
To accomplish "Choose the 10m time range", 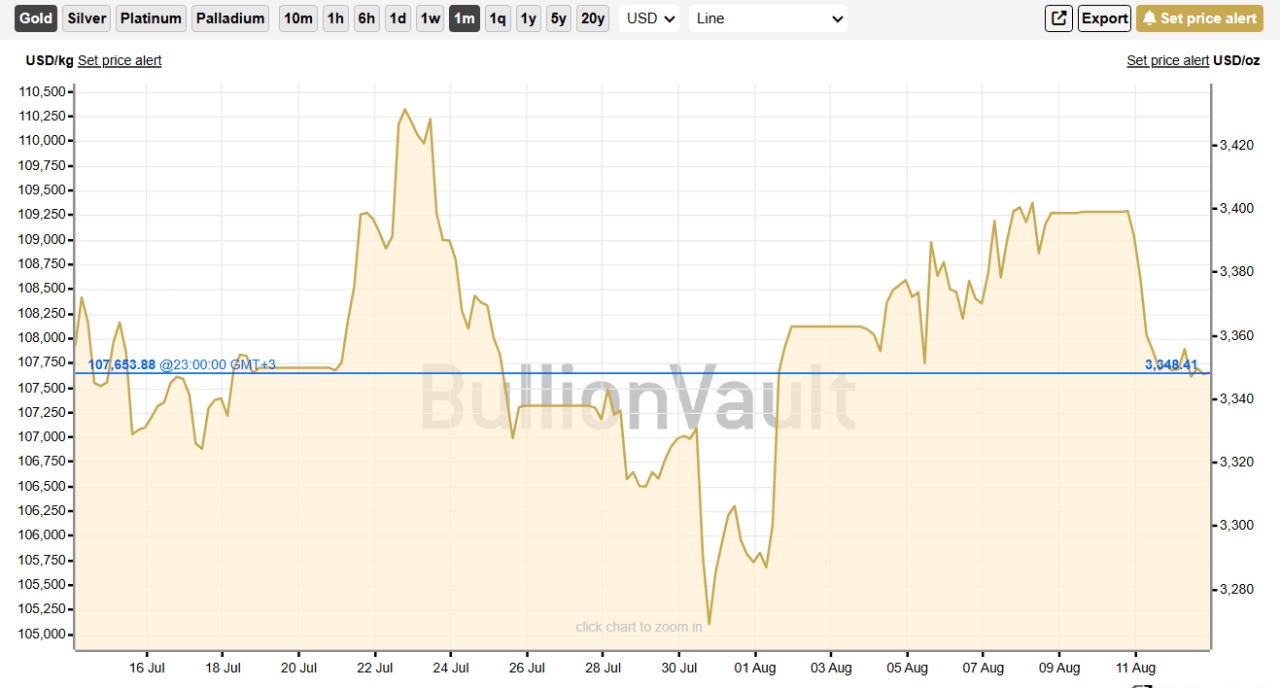I will tap(297, 18).
